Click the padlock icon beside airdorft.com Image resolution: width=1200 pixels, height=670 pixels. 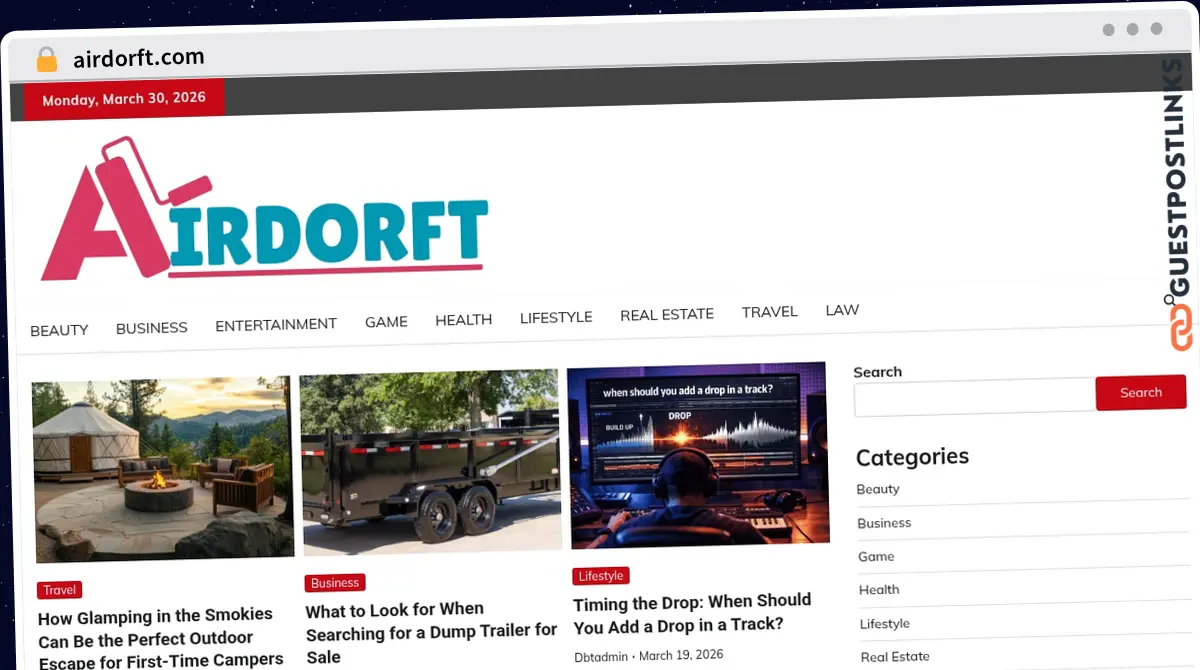[46, 59]
